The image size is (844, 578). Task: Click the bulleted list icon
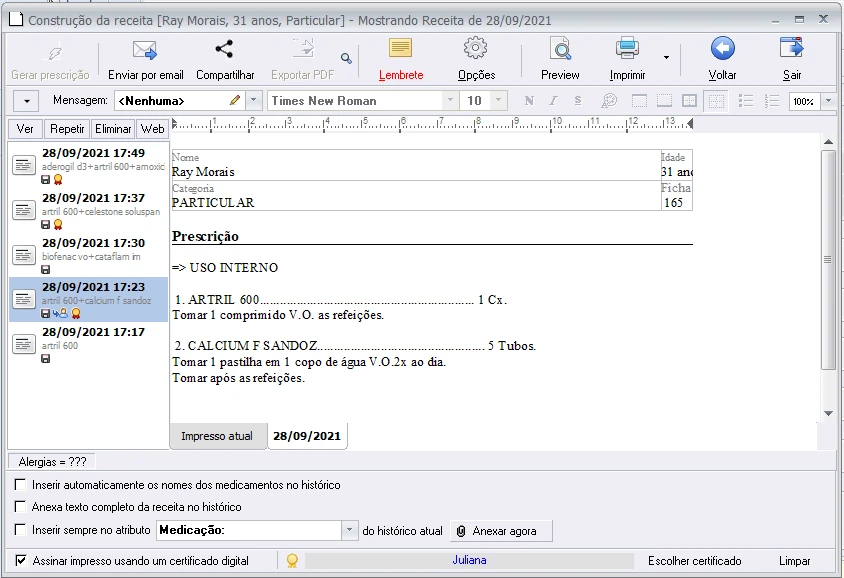745,101
